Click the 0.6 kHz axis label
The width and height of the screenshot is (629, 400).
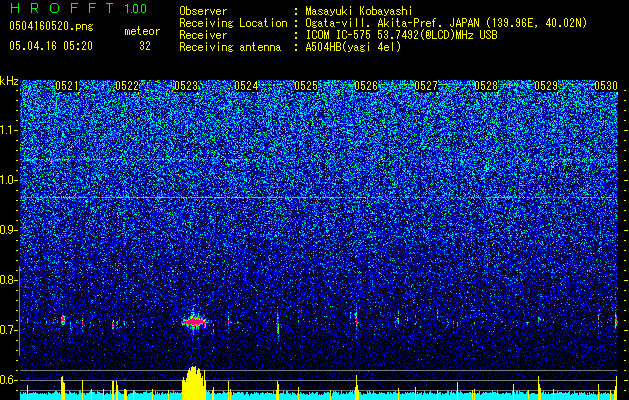tap(8, 380)
